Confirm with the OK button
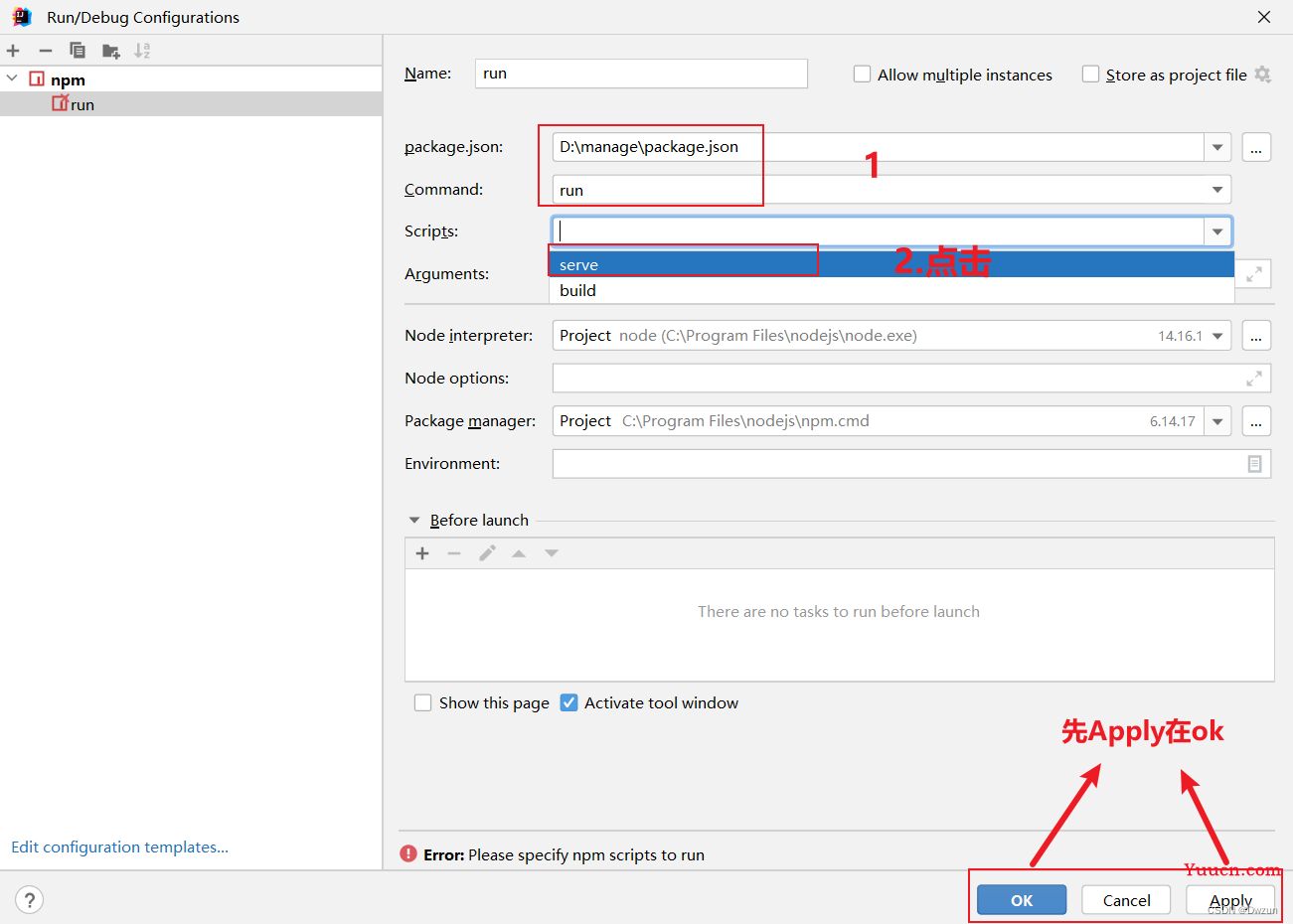This screenshot has width=1293, height=924. (1022, 900)
